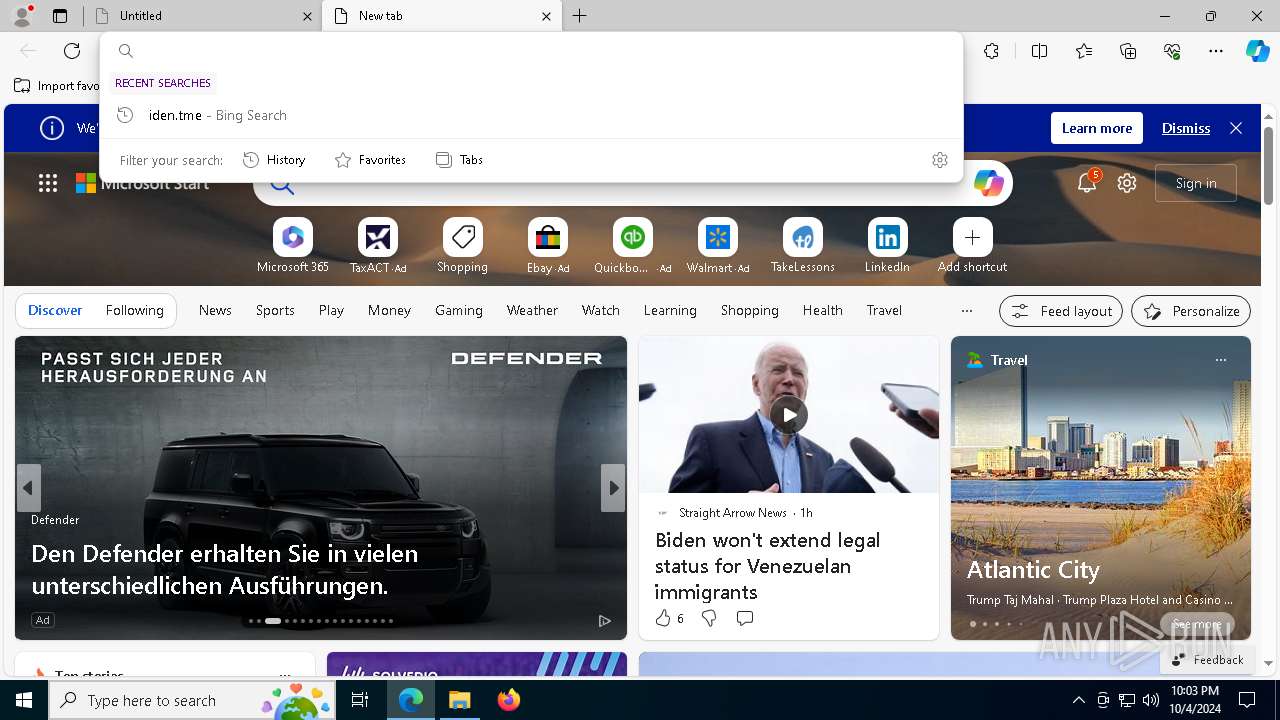Open the Ebay shortcut tile
The height and width of the screenshot is (720, 1280).
pyautogui.click(x=548, y=246)
